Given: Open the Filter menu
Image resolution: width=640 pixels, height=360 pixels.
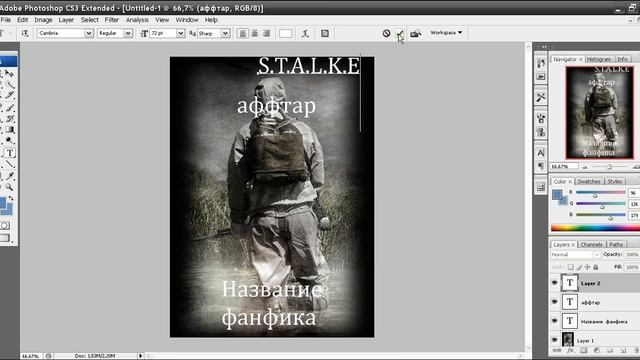Looking at the screenshot, I should (111, 20).
